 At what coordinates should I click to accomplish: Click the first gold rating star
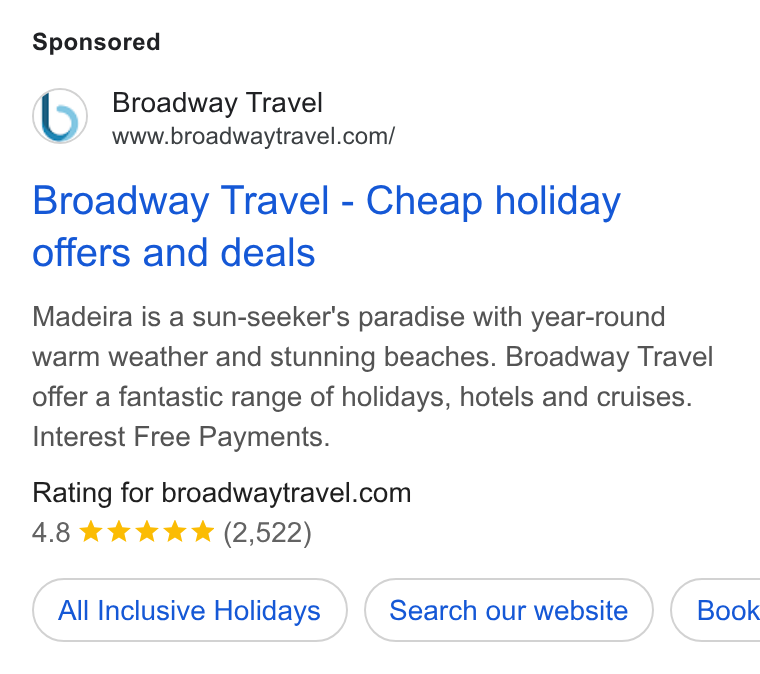pos(91,532)
